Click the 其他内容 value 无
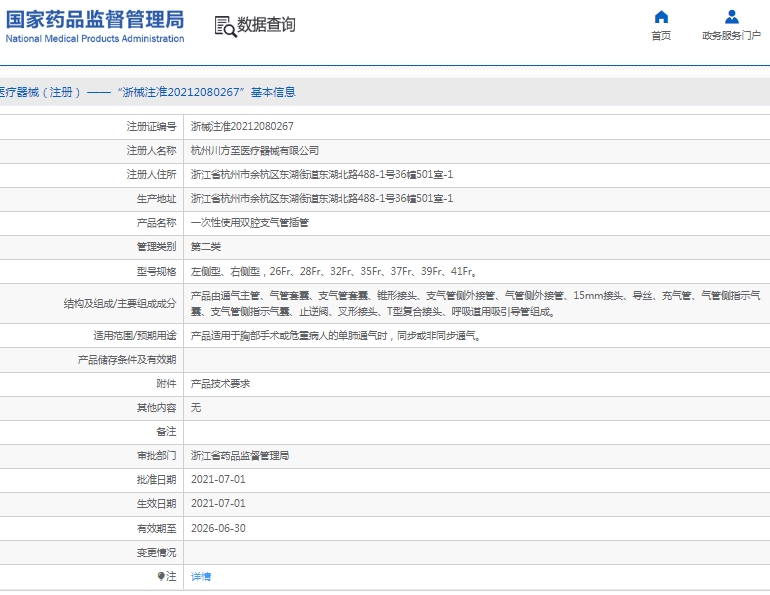Viewport: 770px width, 595px height. click(196, 407)
